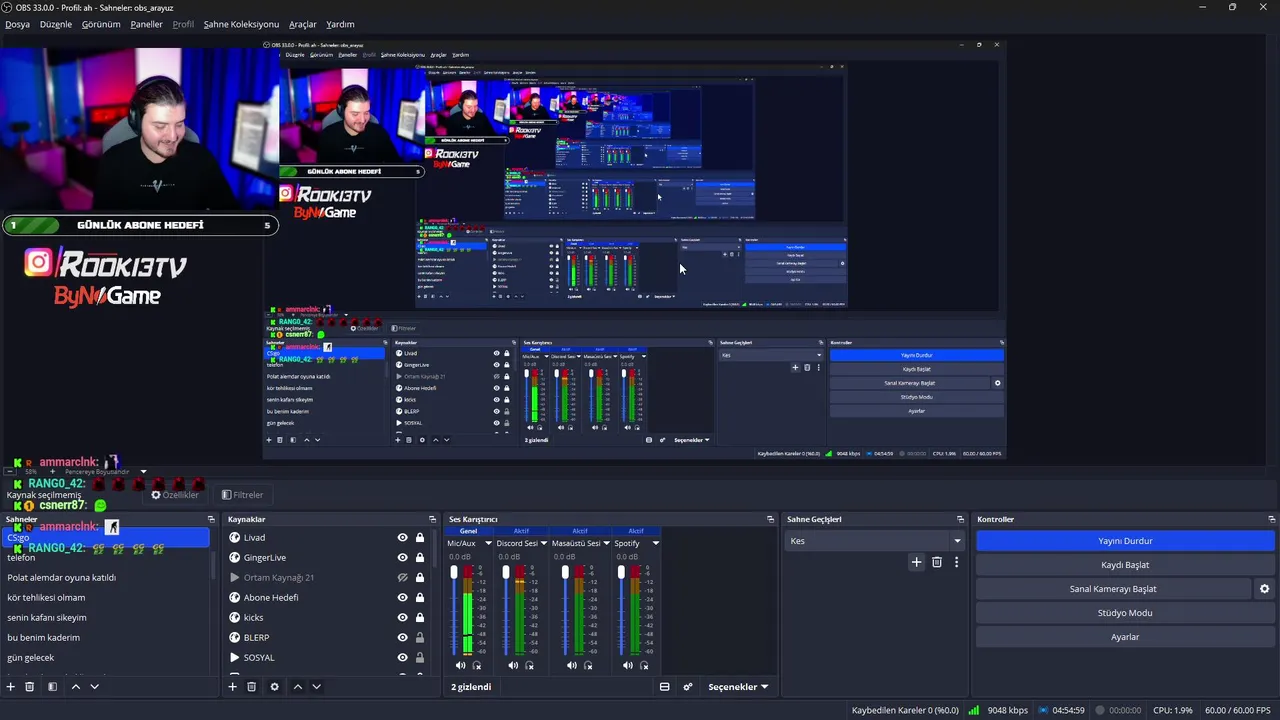Expand Spotify channel options arrow
Viewport: 1280px width, 720px height.
click(655, 543)
